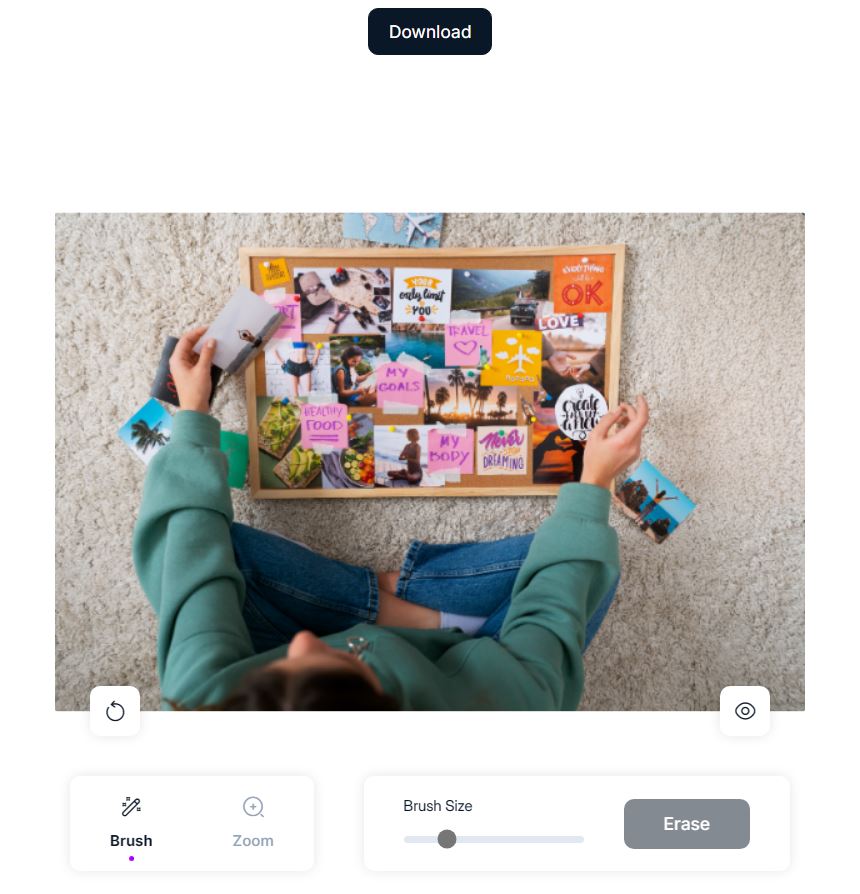The image size is (860, 894).
Task: Click the circular reset arrow icon
Action: click(115, 711)
